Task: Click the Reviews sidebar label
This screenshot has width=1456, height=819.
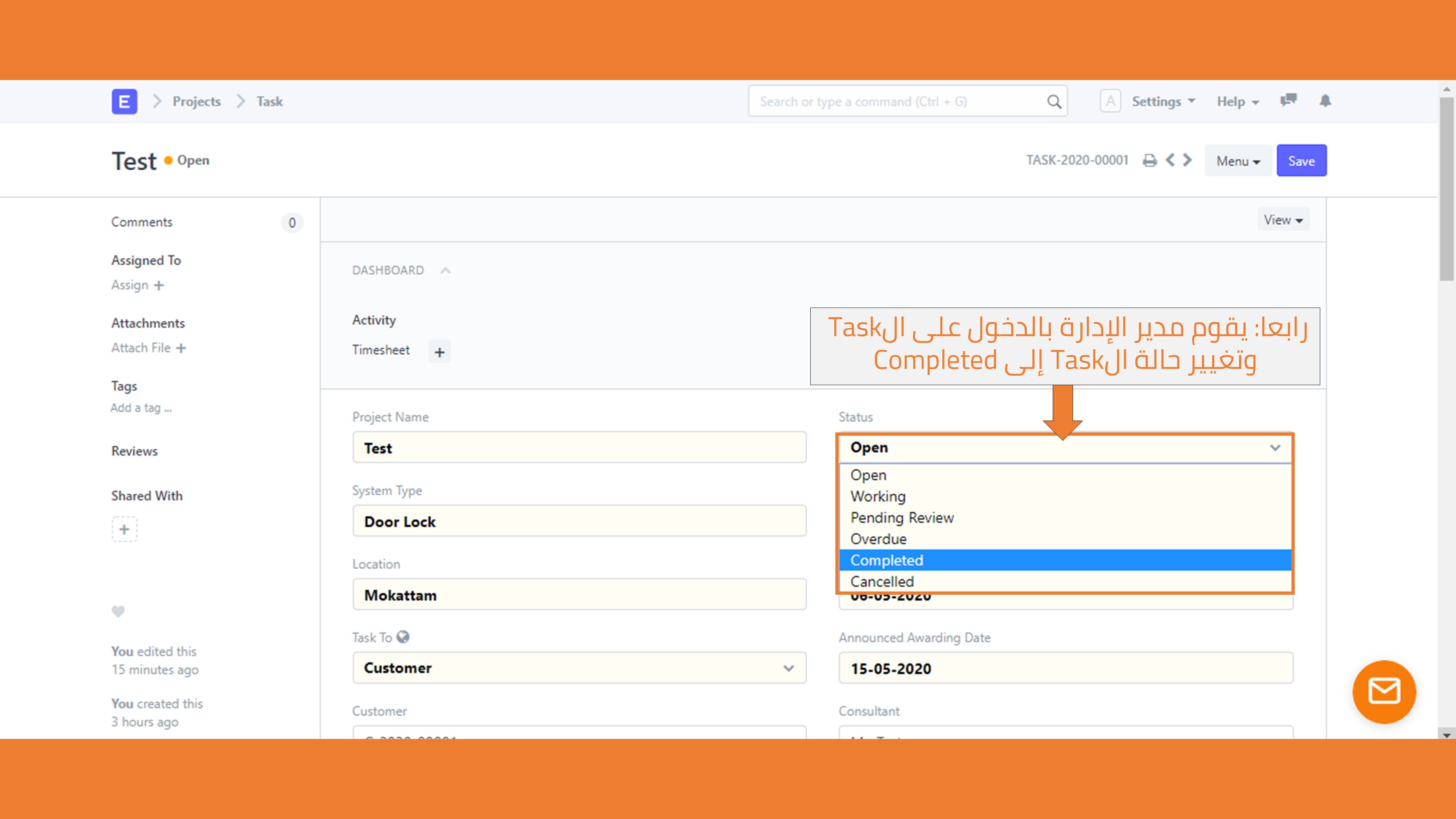Action: [x=135, y=451]
